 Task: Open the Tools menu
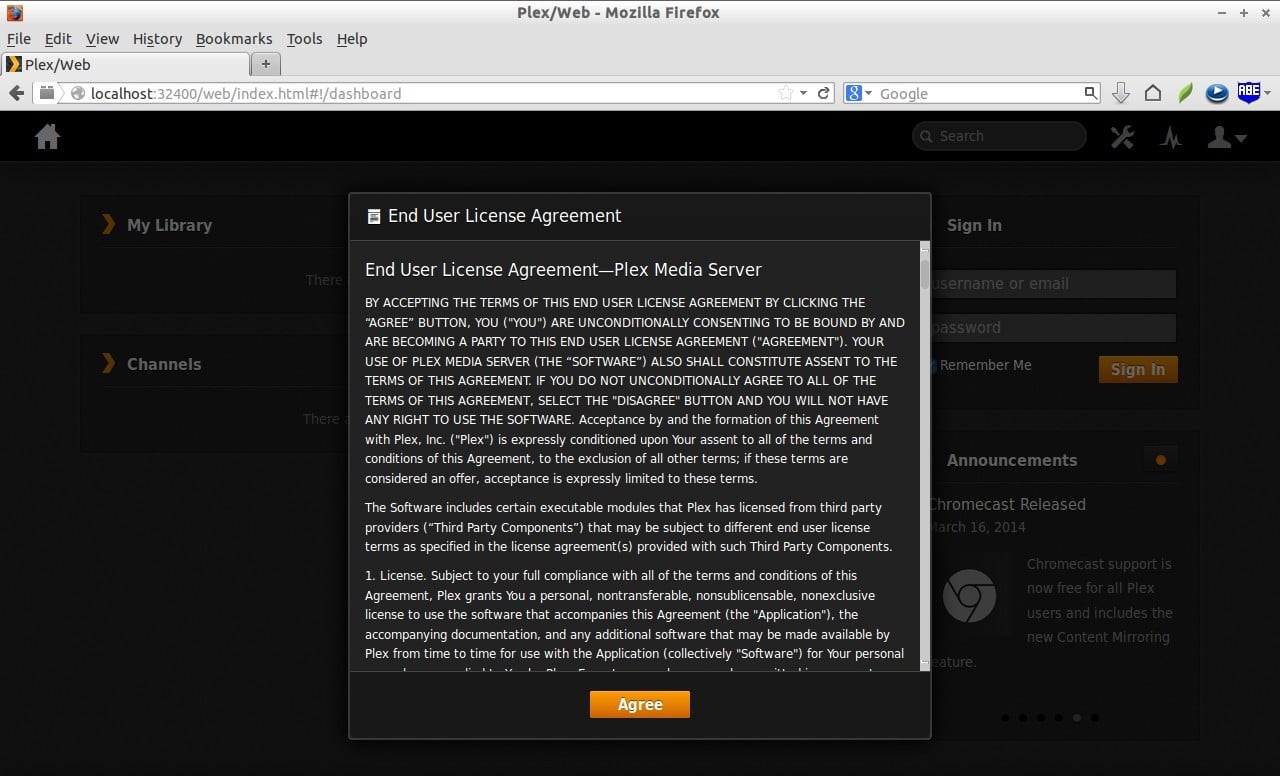[304, 39]
